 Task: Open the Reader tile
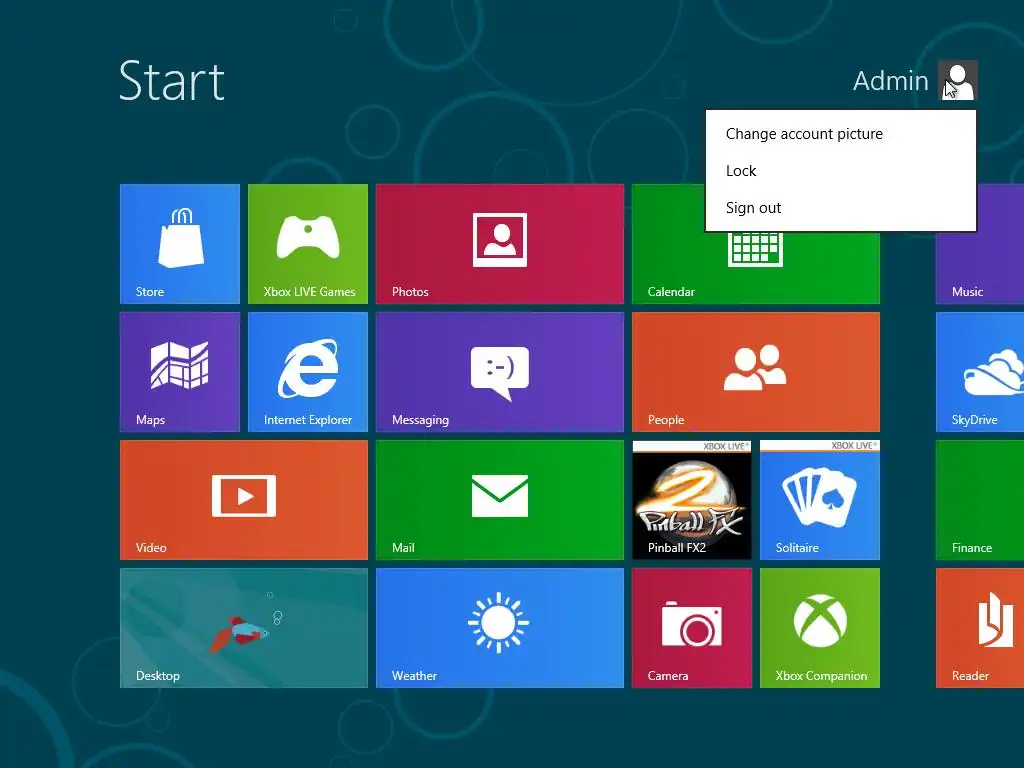coord(980,628)
